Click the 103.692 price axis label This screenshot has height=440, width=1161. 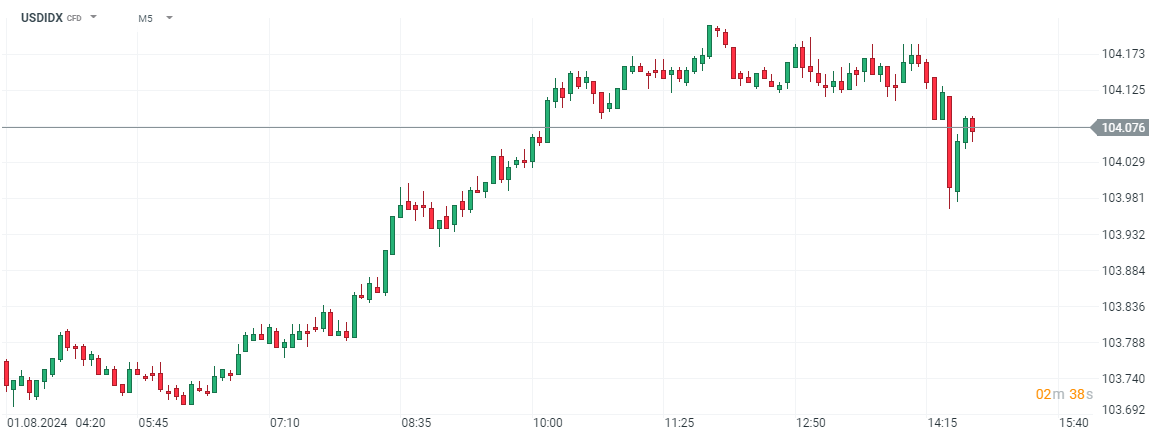tap(1122, 409)
